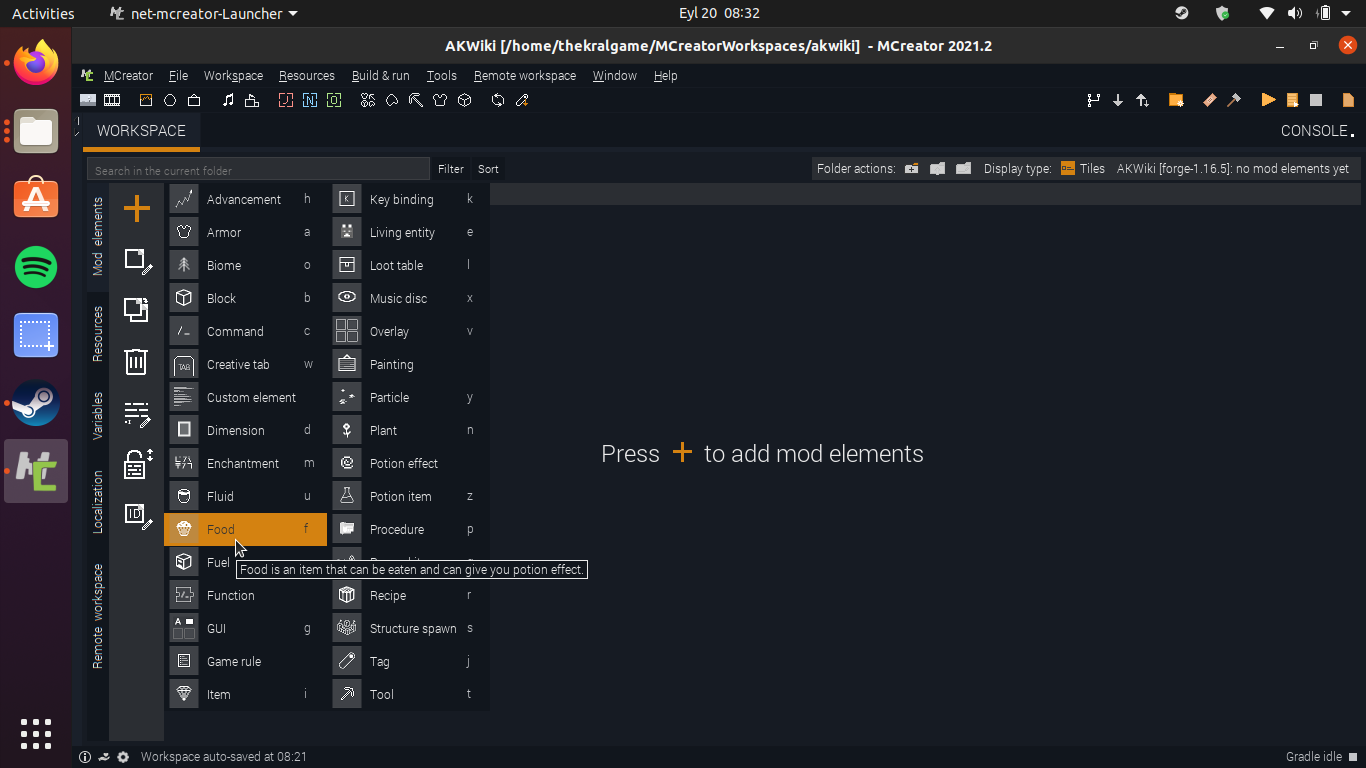Launch Steam from the dock
Image resolution: width=1366 pixels, height=768 pixels.
[36, 403]
